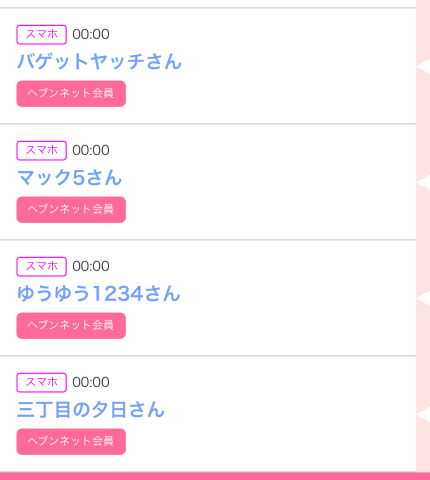Open マック5さん profile link

click(x=69, y=177)
